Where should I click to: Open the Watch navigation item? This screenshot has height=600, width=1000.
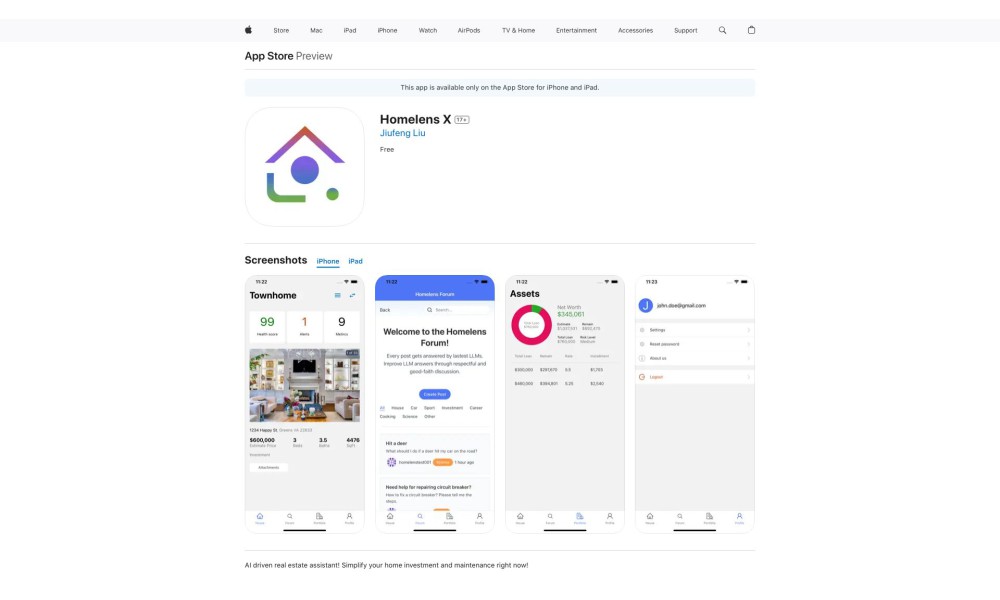click(x=428, y=31)
